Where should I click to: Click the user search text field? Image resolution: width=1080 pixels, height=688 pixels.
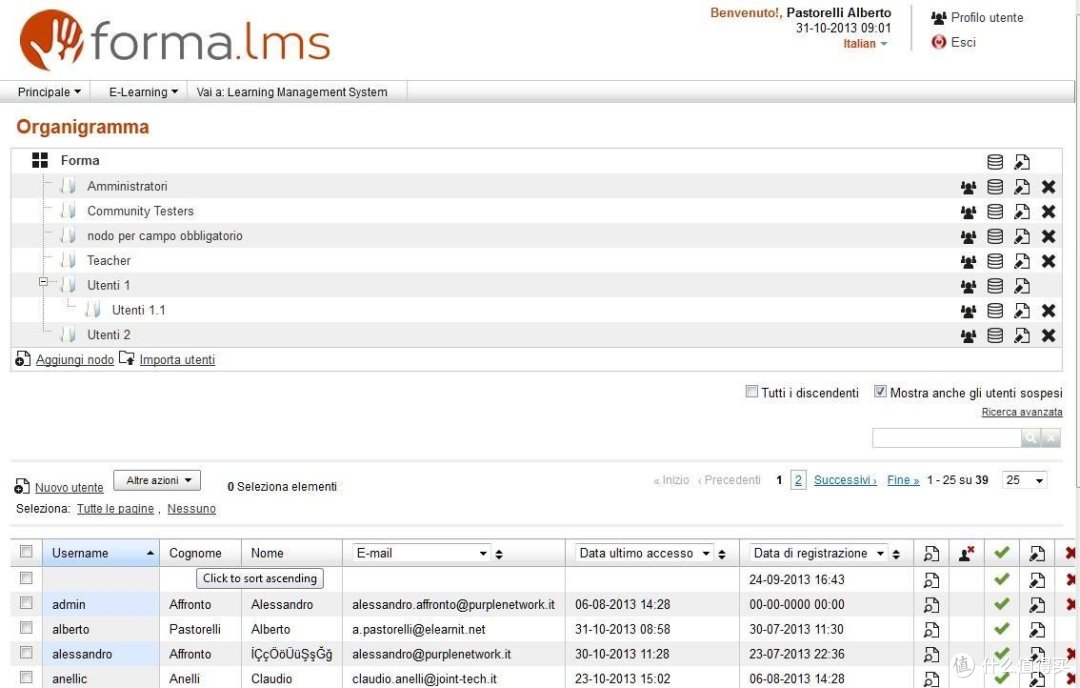pyautogui.click(x=946, y=438)
